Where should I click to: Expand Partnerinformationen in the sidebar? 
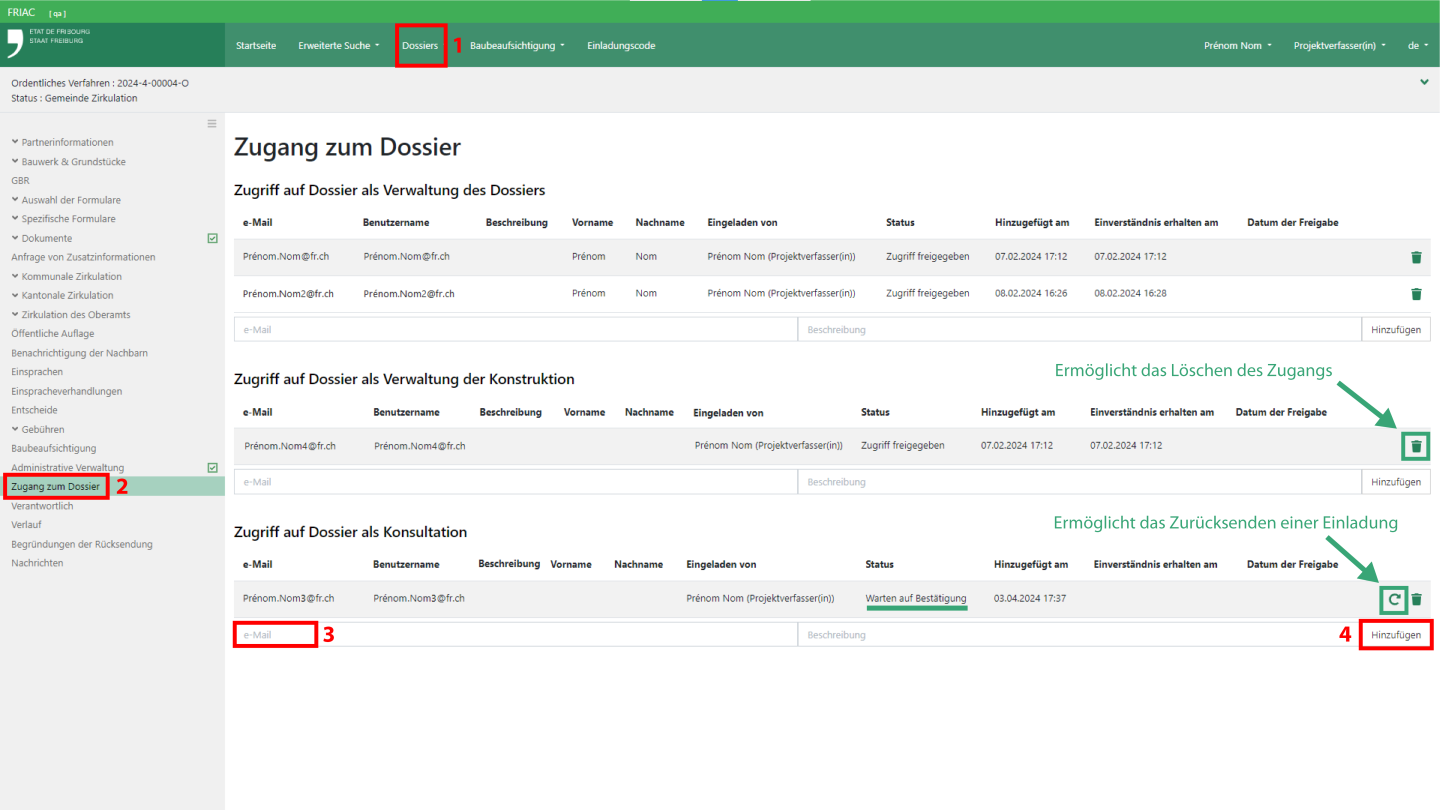[67, 143]
